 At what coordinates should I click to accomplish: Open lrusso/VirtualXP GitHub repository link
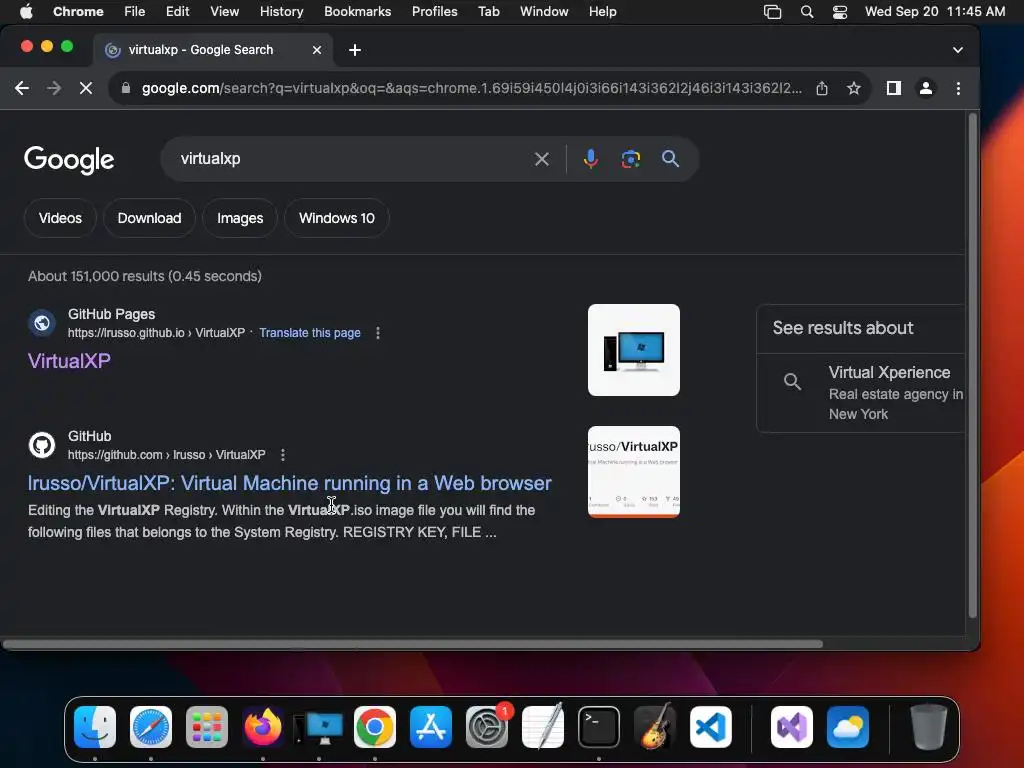[x=289, y=483]
